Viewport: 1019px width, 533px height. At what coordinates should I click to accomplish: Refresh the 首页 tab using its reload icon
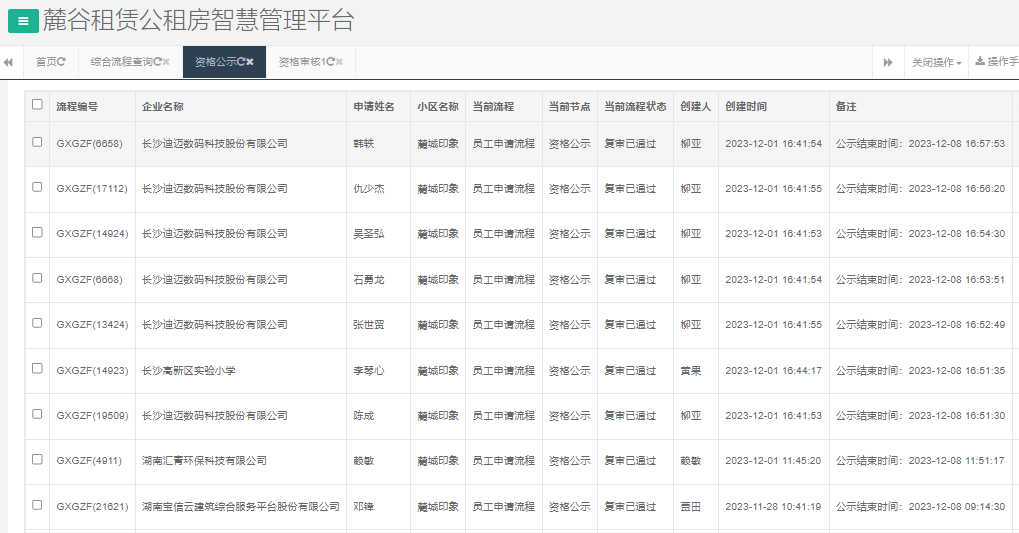[62, 62]
